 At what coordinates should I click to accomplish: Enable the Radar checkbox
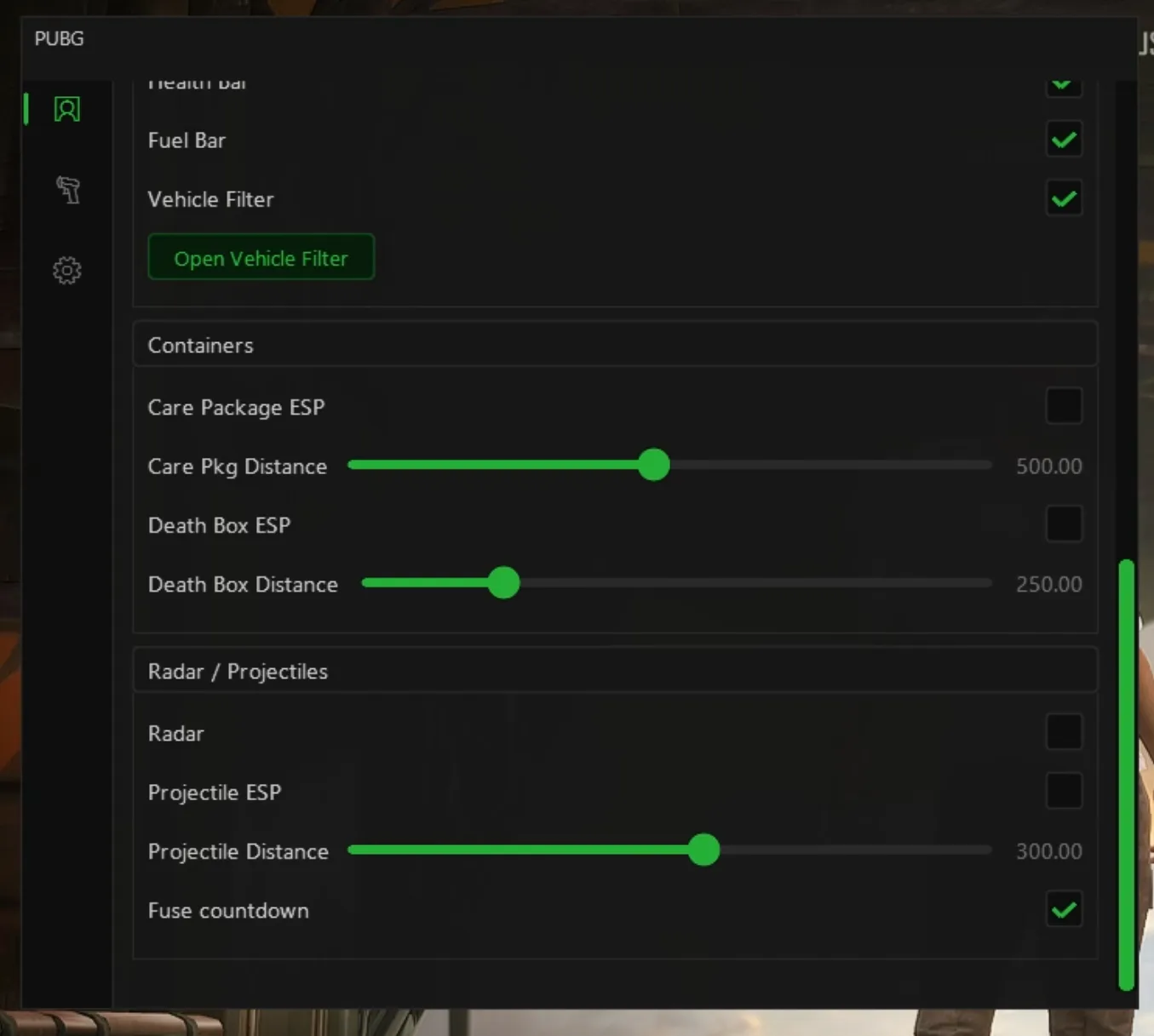point(1064,732)
